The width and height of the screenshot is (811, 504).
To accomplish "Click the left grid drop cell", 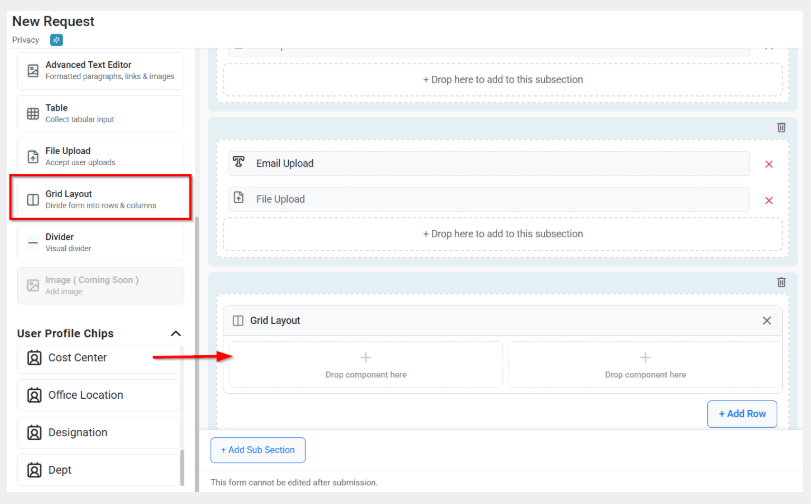I will [365, 364].
